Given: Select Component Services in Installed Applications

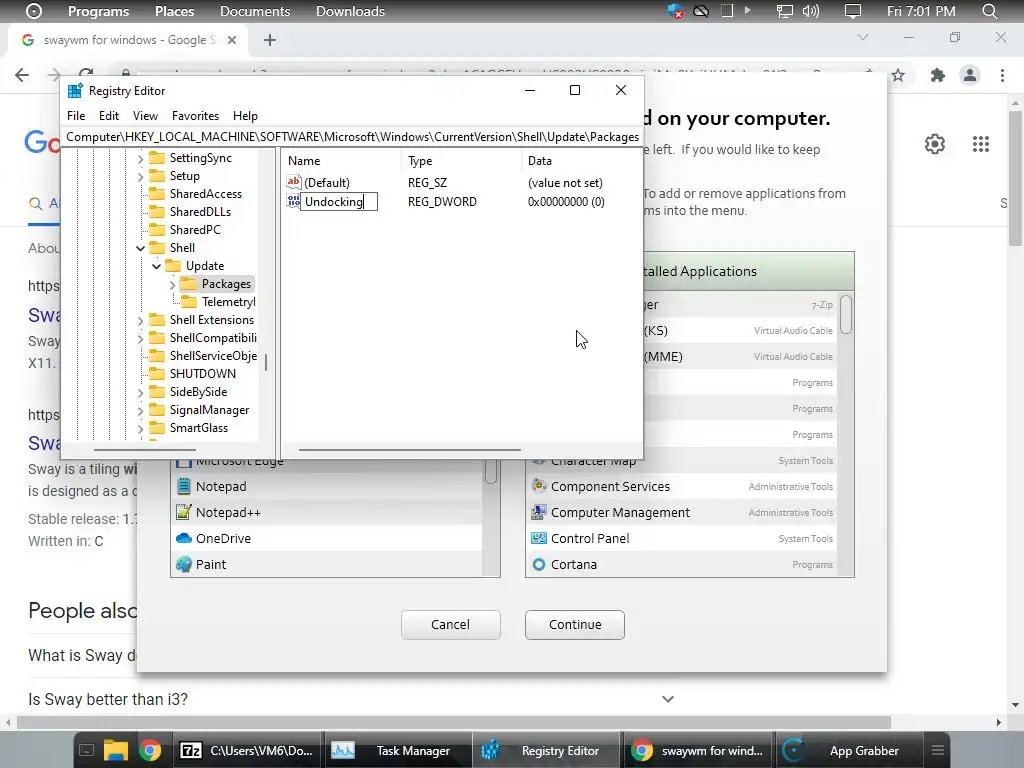Looking at the screenshot, I should [x=681, y=487].
